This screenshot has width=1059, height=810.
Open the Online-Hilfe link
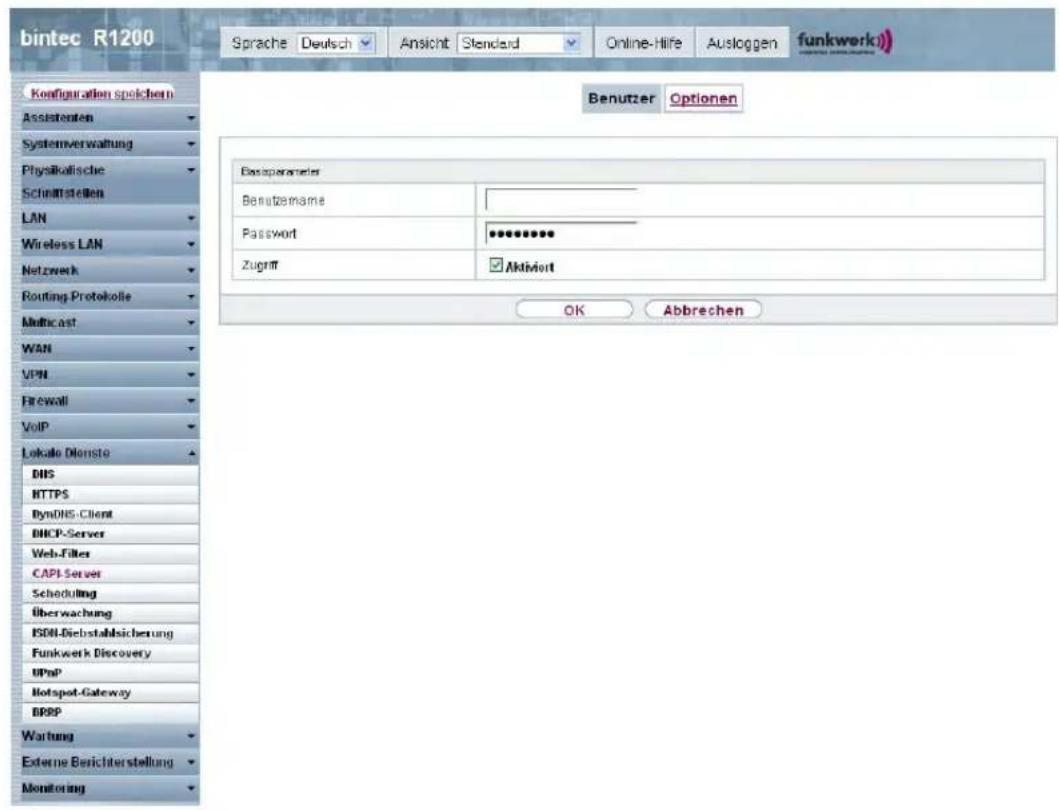coord(643,43)
